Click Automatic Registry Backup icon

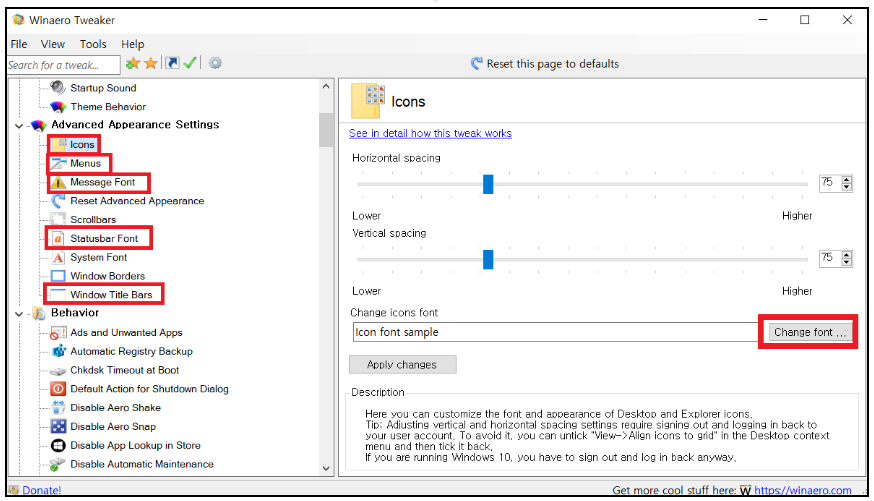58,351
